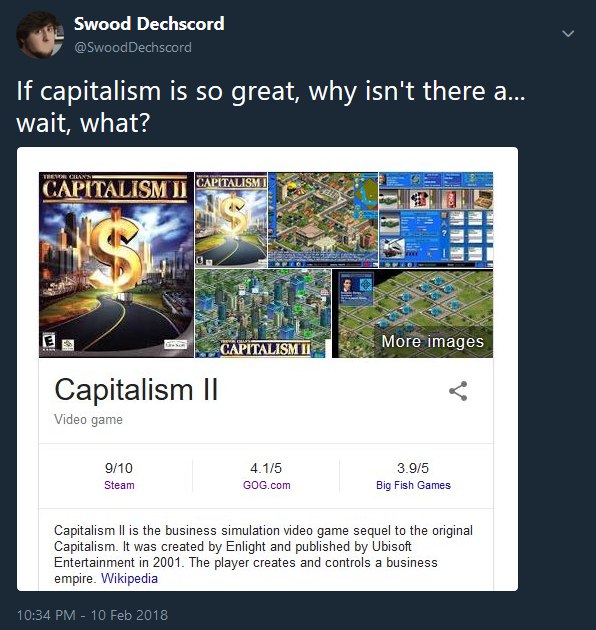Open the tweet options chevron dropdown
Screen dimensions: 596x630
point(568,34)
